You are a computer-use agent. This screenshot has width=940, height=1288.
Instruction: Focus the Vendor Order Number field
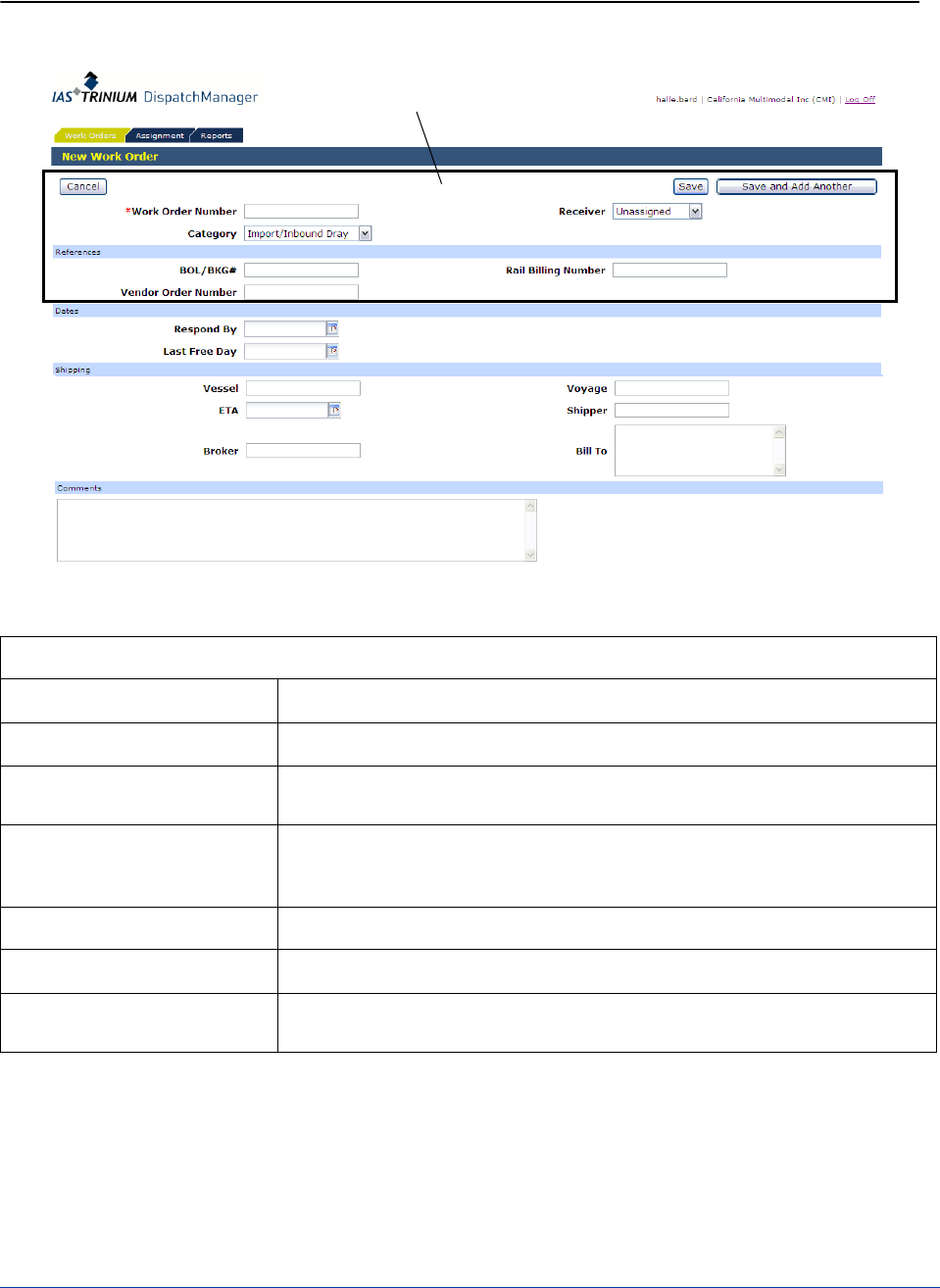[x=301, y=292]
